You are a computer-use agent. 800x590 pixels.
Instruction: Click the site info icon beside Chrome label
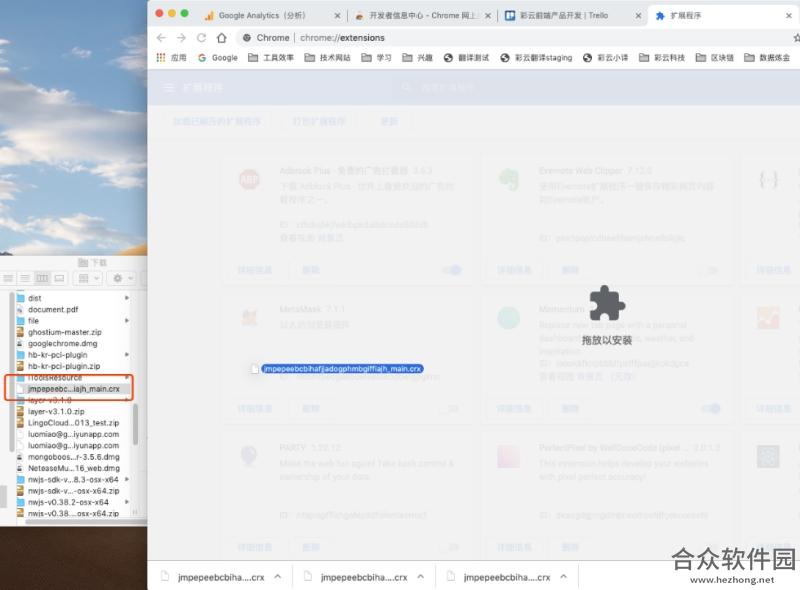(247, 38)
